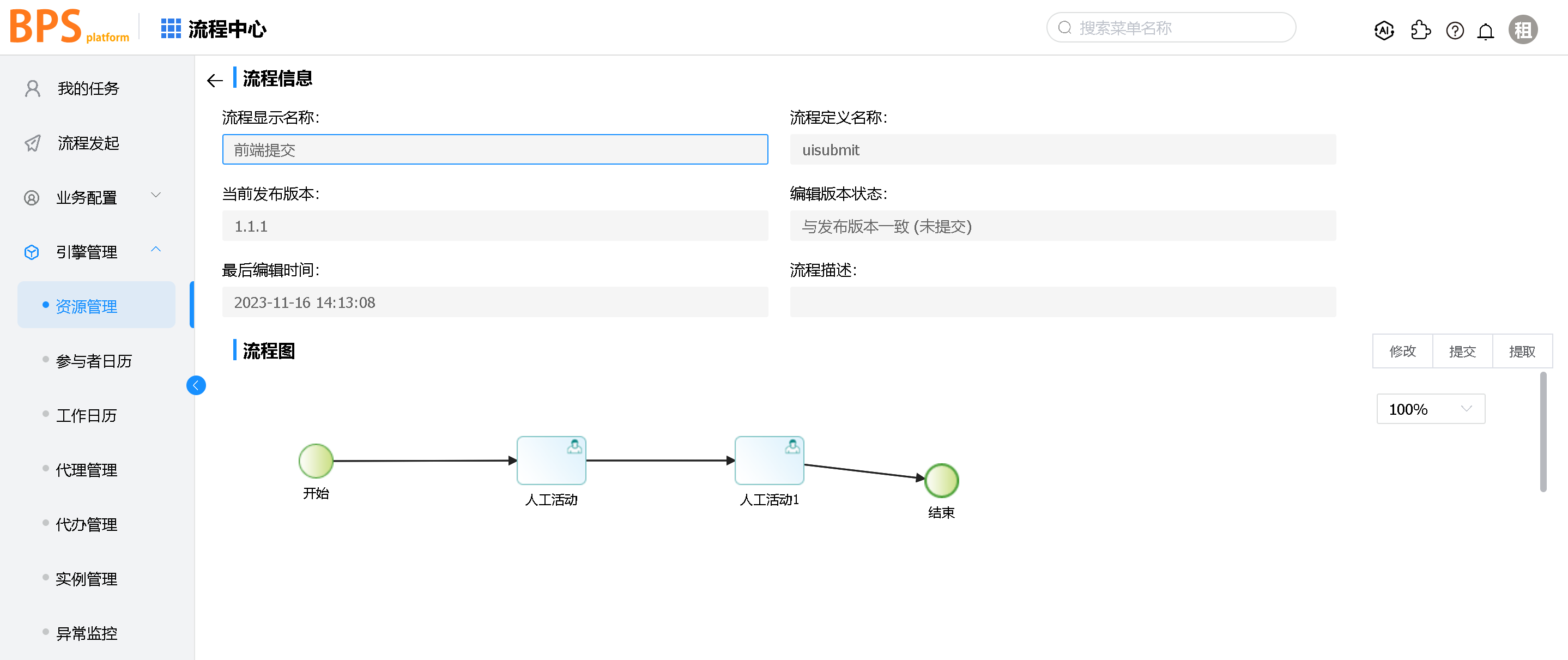This screenshot has width=1568, height=660.
Task: Click the 流程中心 app grid icon
Action: [171, 27]
